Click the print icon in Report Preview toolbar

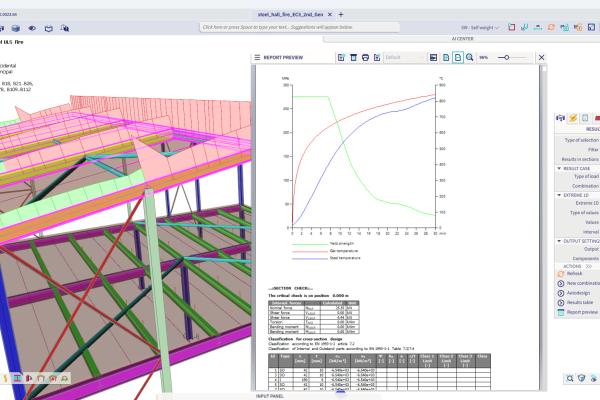pyautogui.click(x=365, y=57)
